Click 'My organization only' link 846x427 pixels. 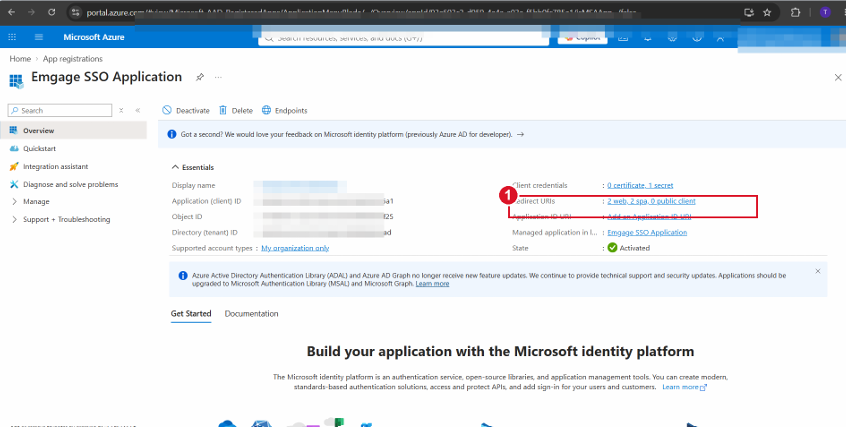tap(295, 248)
